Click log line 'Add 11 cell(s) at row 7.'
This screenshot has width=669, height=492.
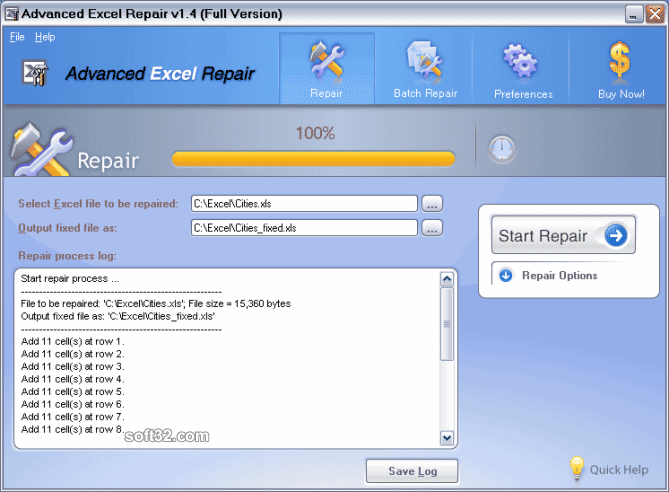pos(73,416)
